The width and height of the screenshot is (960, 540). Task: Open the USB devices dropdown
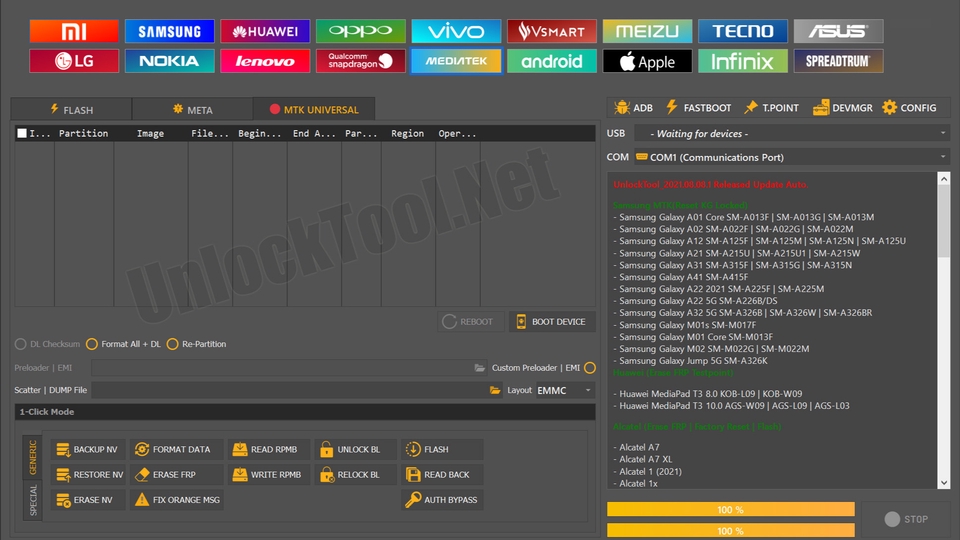[x=792, y=133]
